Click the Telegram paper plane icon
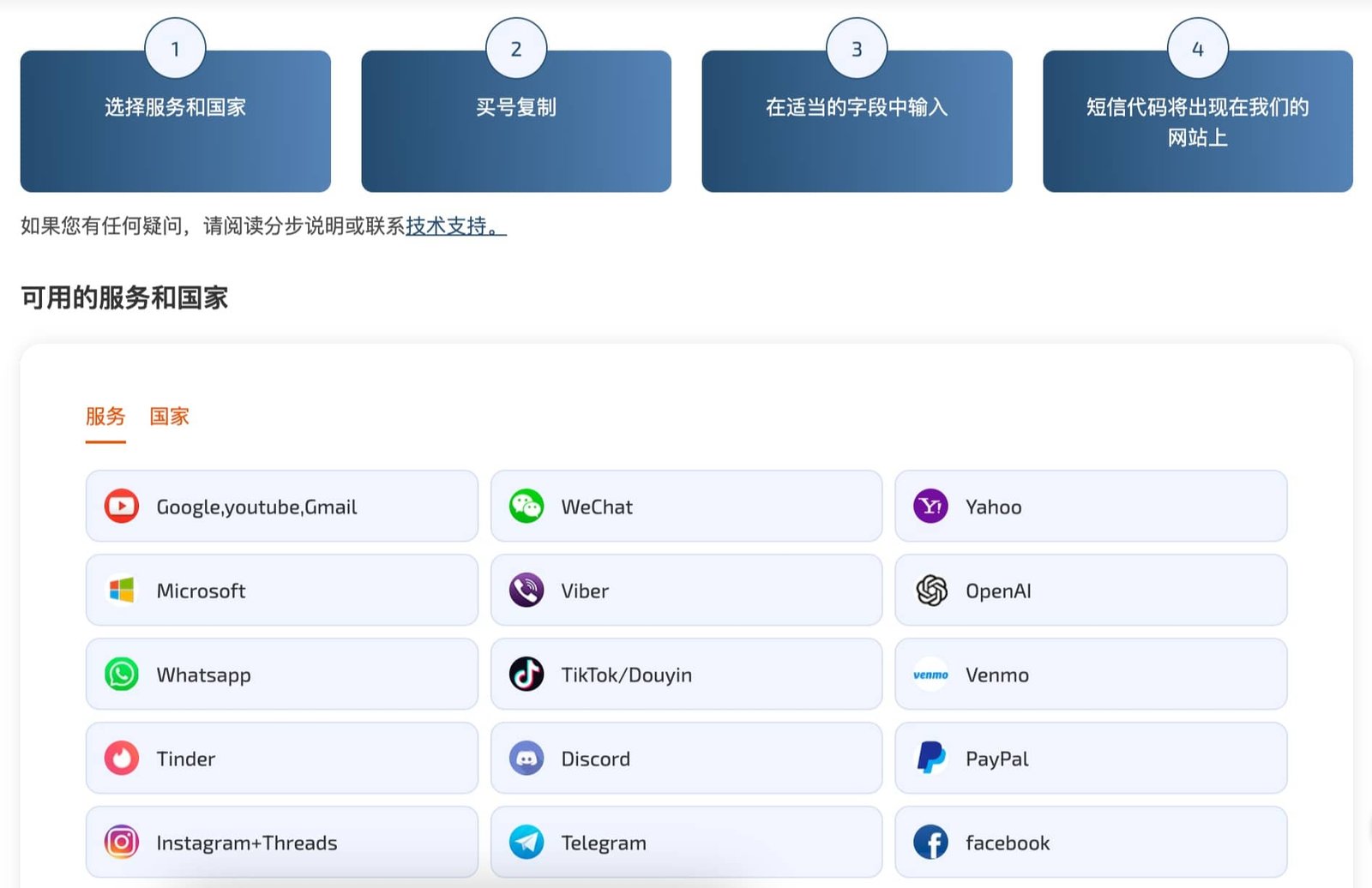 coord(527,843)
